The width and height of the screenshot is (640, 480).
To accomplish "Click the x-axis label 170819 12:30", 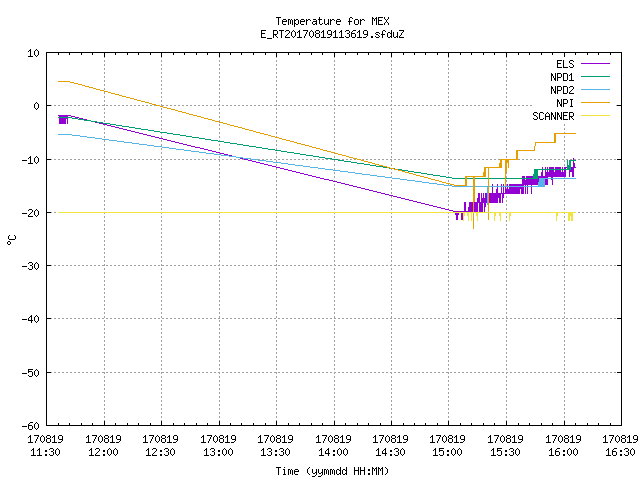I will [161, 446].
